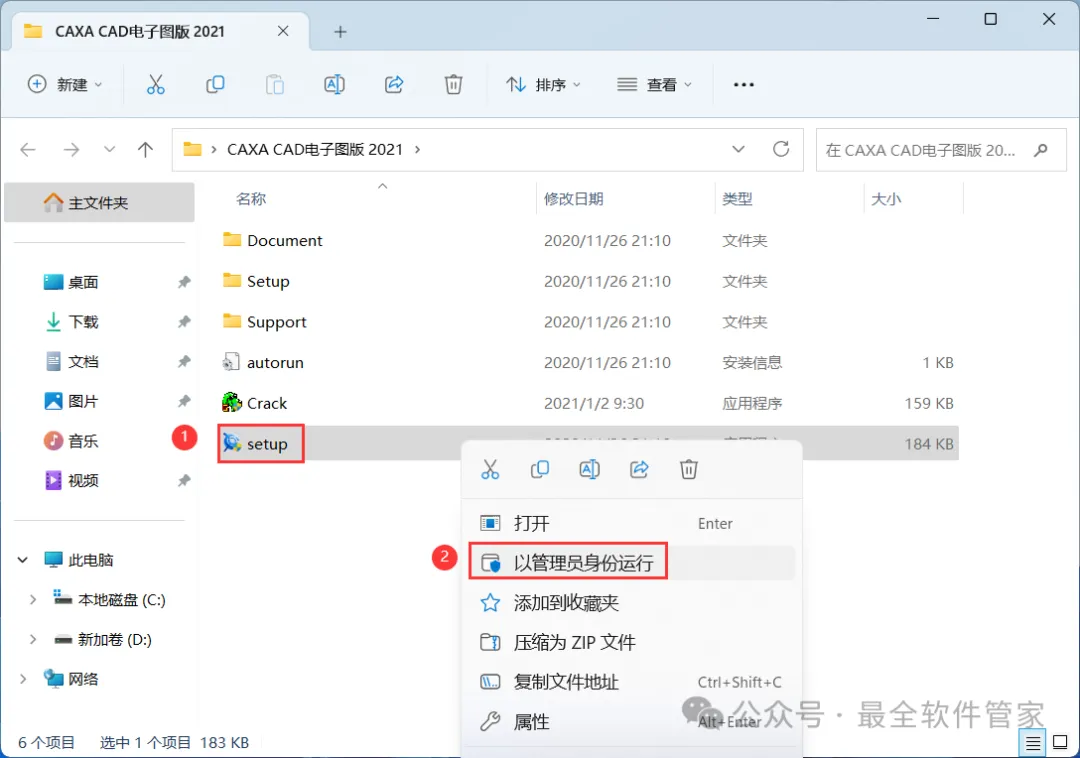The width and height of the screenshot is (1080, 758).
Task: Open 音乐 in the sidebar
Action: [x=83, y=441]
